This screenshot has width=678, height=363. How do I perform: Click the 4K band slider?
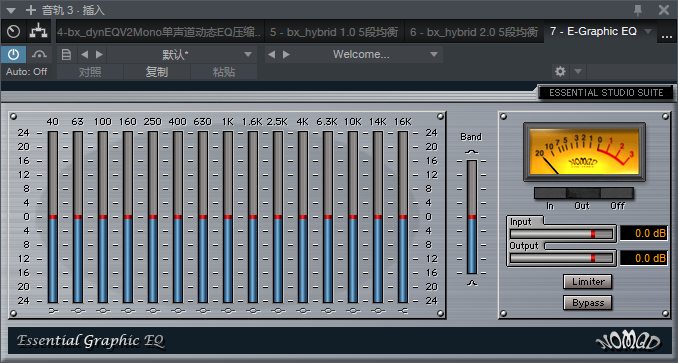[x=303, y=217]
